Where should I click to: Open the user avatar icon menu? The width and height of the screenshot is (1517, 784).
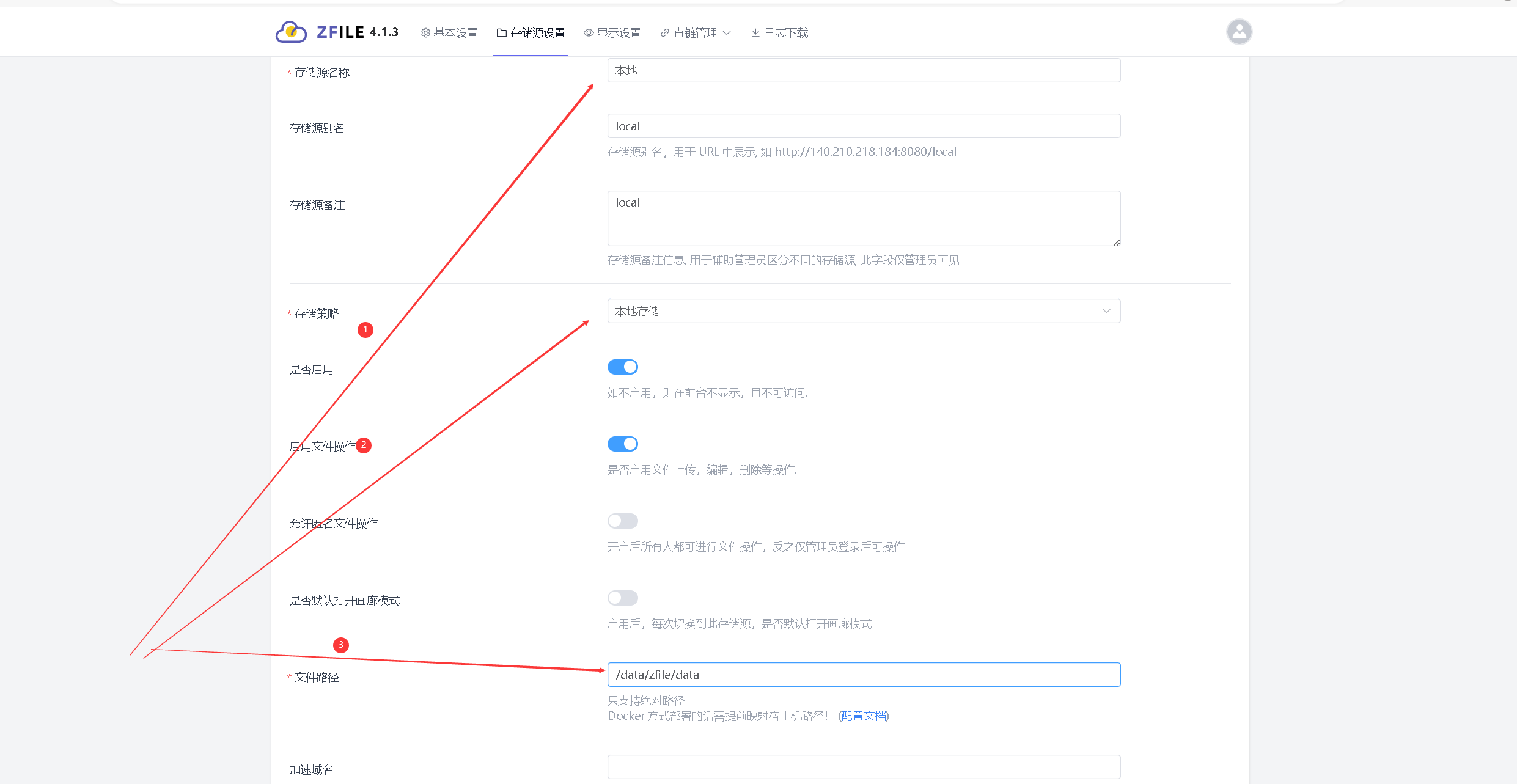pos(1239,32)
